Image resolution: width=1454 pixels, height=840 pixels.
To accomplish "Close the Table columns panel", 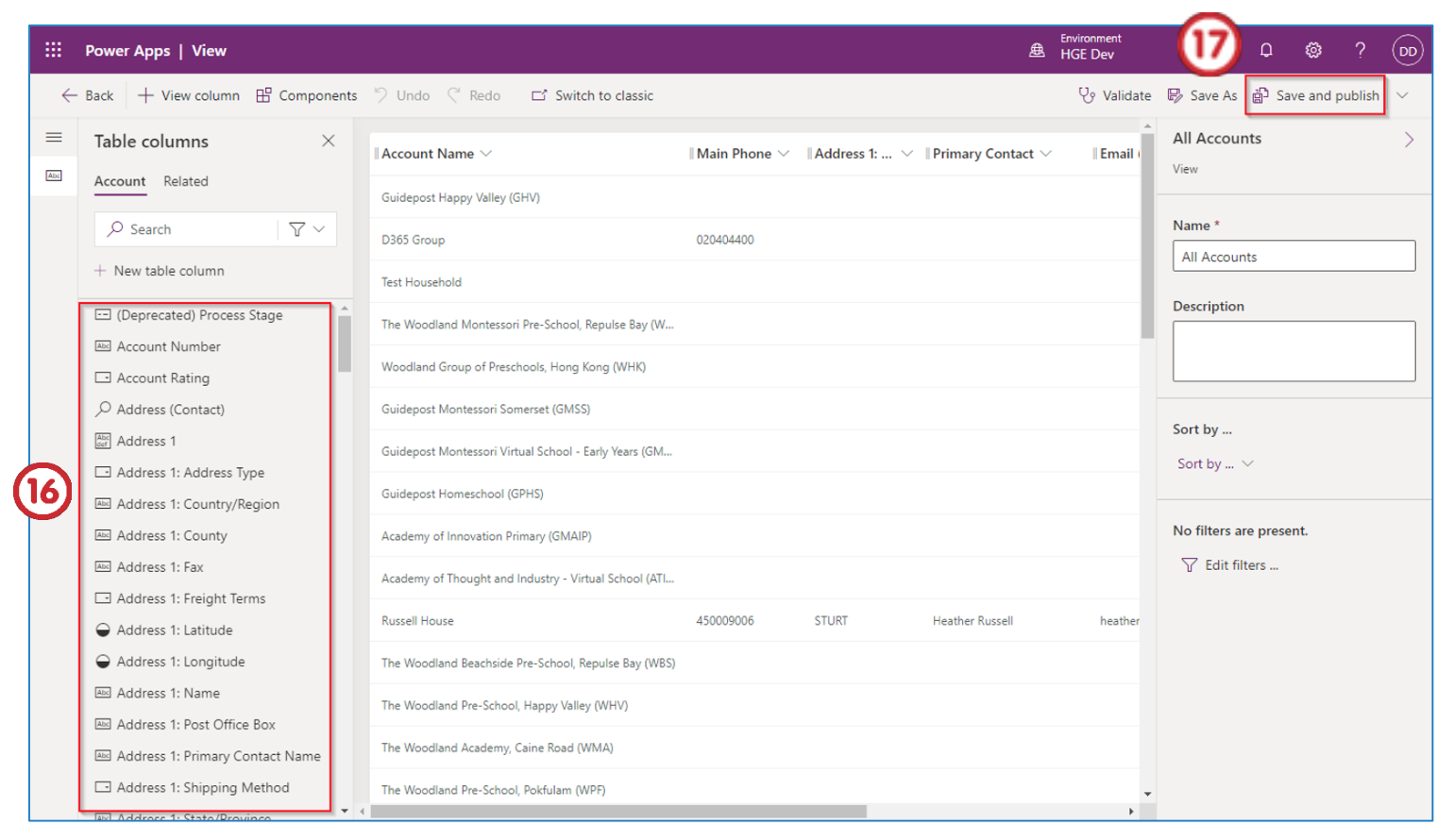I will pos(328,141).
